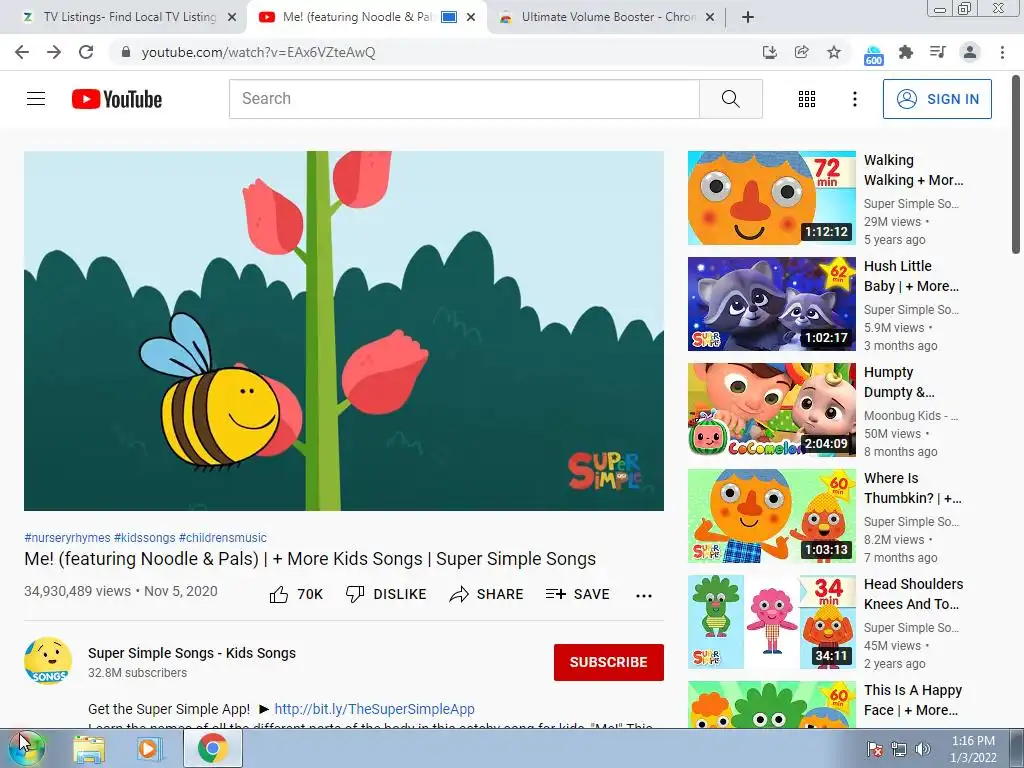Click the page vertical scrollbar

1016,165
